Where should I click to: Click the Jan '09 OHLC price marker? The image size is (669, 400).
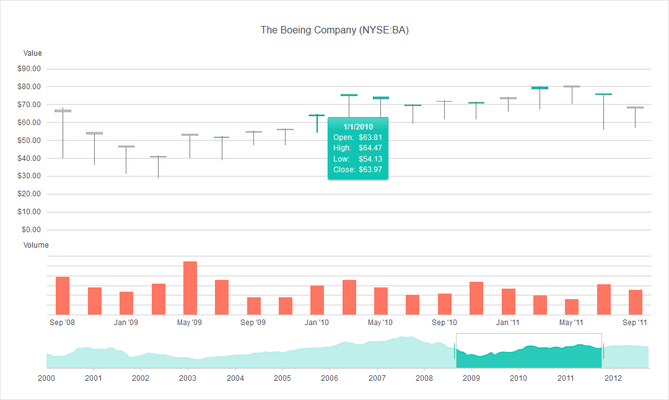tap(126, 159)
